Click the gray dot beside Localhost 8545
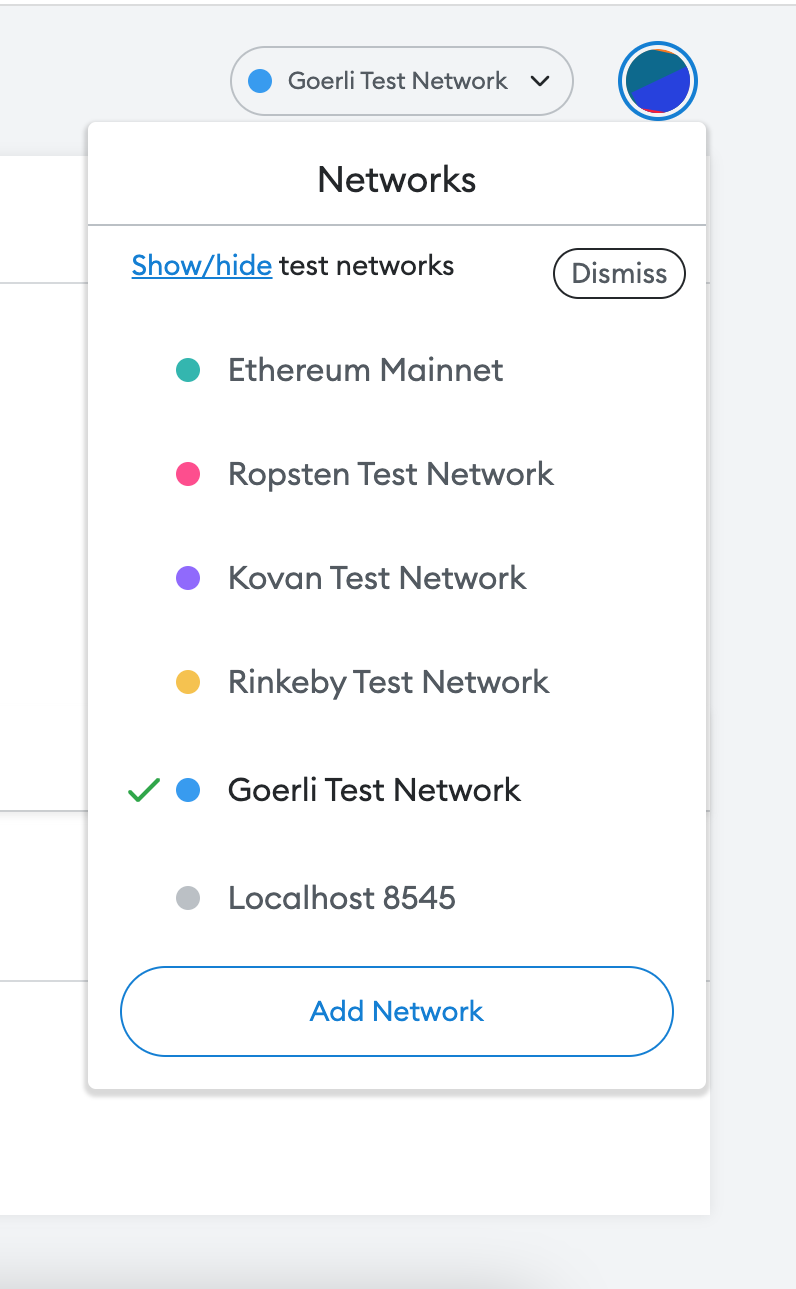796x1289 pixels. (188, 898)
